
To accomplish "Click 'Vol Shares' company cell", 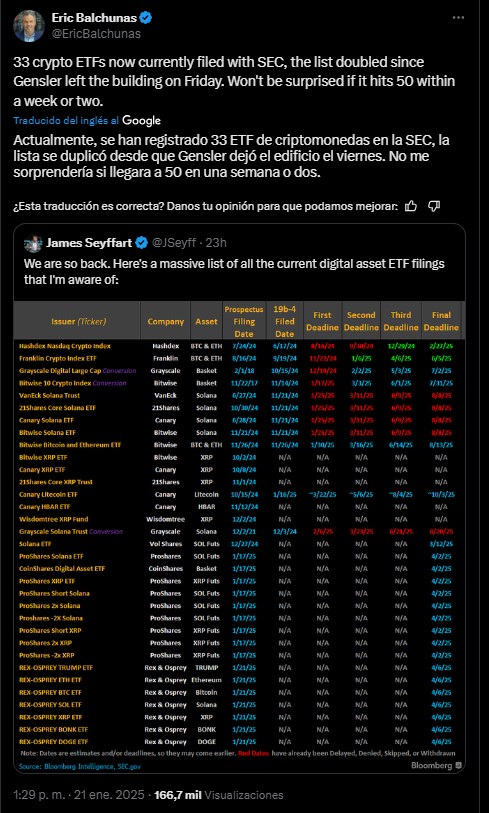I will (165, 544).
